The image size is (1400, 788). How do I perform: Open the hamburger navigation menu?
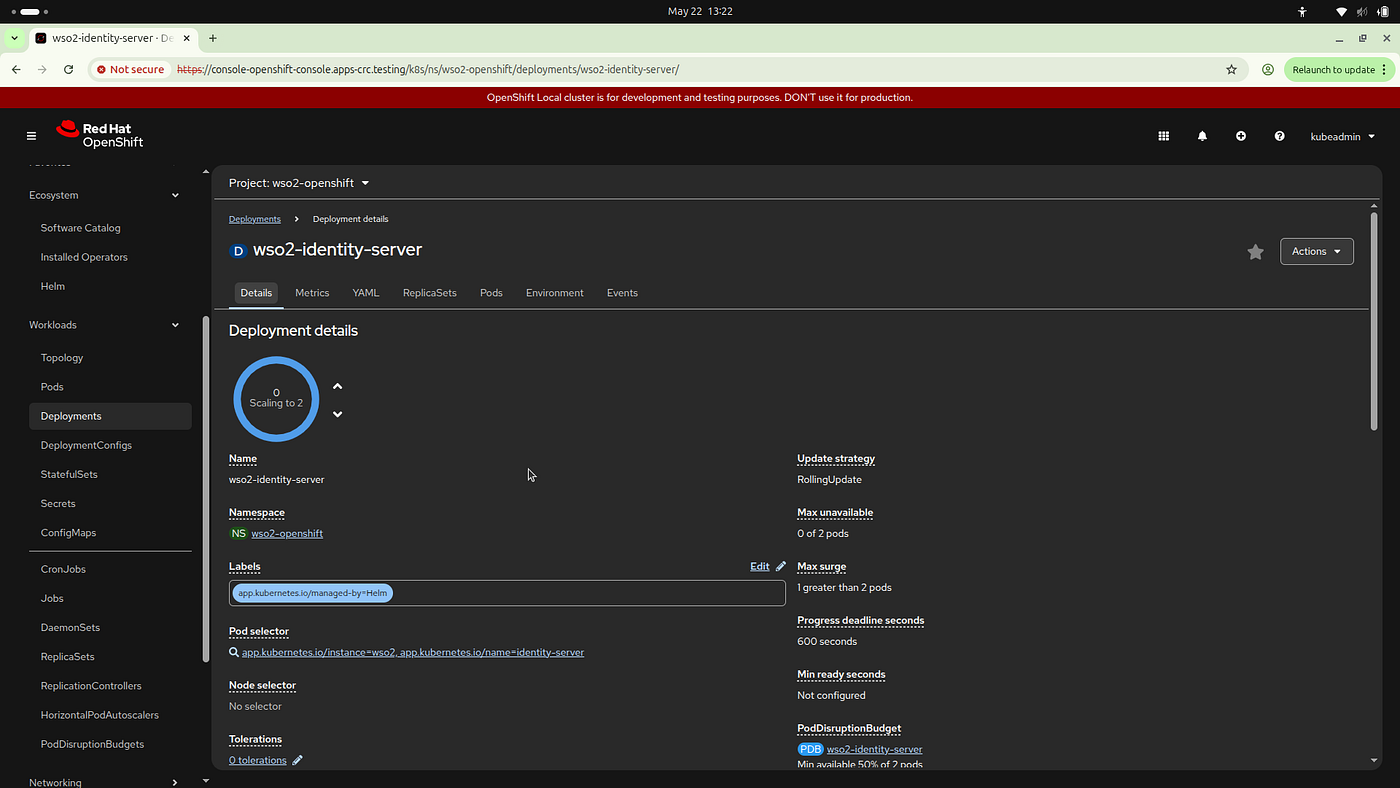(x=31, y=136)
